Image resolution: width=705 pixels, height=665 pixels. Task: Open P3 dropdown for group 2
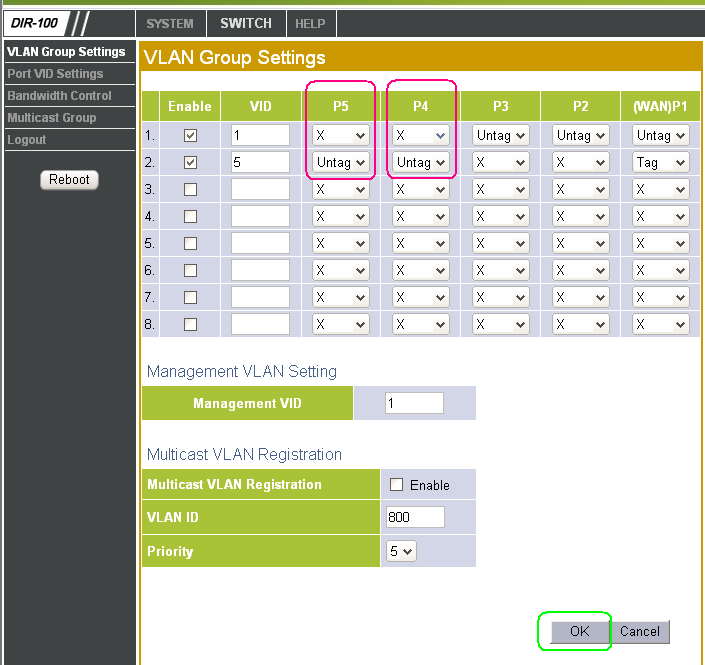[500, 162]
